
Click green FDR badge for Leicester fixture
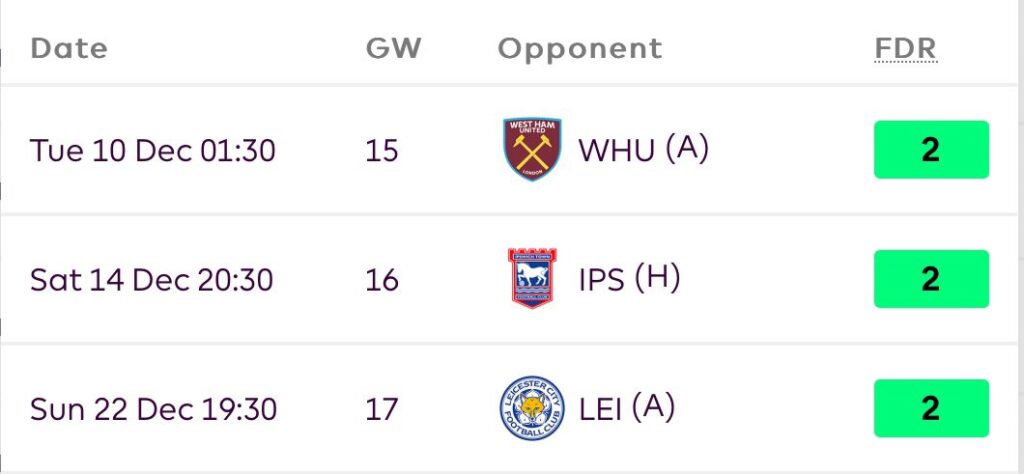tap(930, 408)
